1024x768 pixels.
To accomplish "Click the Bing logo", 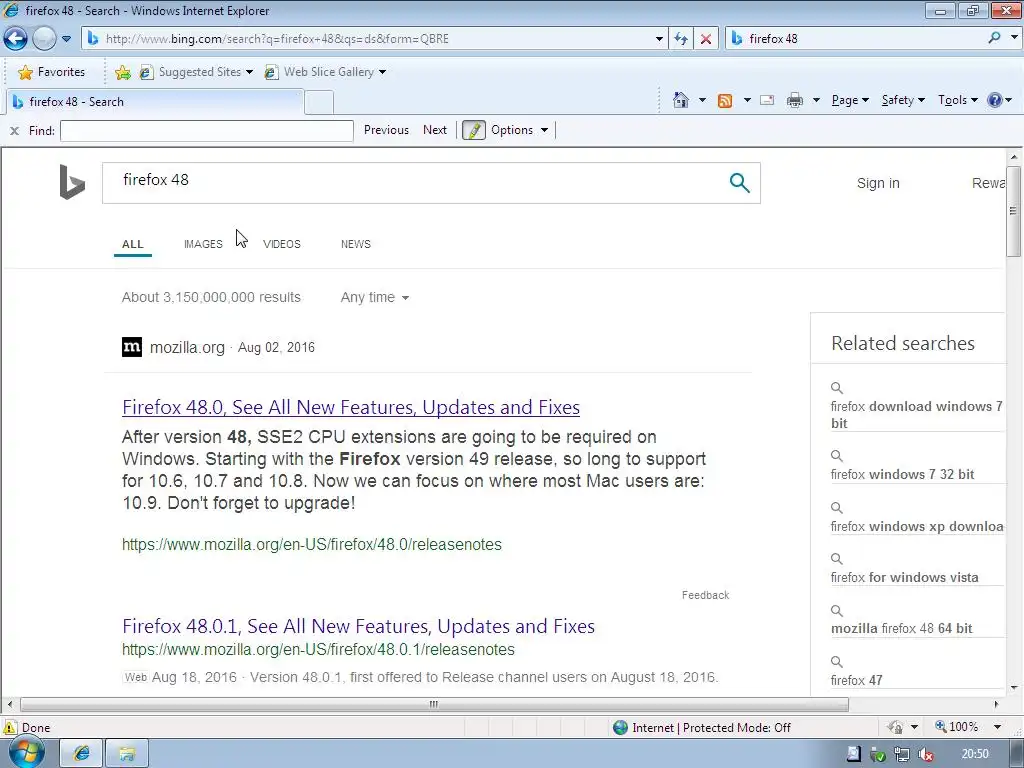I will (x=72, y=182).
